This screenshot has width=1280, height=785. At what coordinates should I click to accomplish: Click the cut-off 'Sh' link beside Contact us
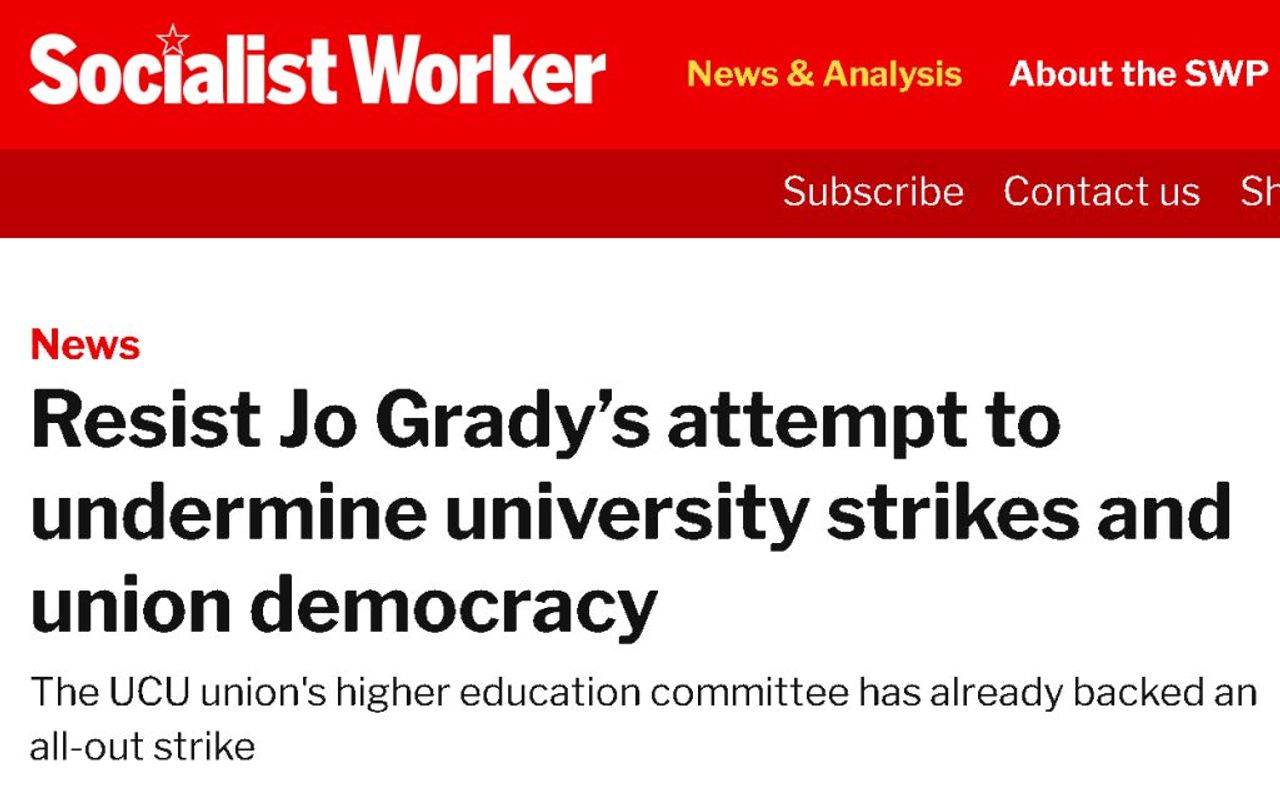coord(1259,191)
